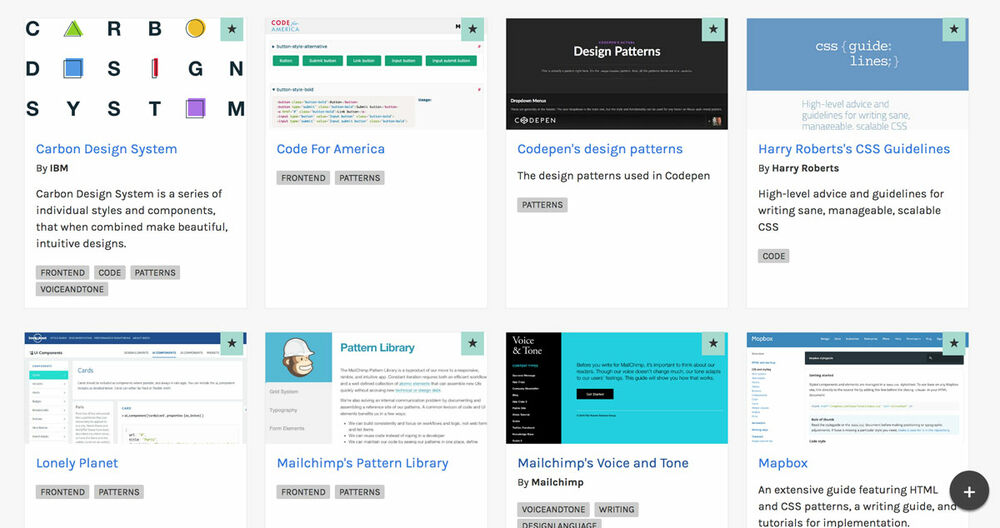
Task: Click the 'By IBM' author text
Action: (52, 168)
